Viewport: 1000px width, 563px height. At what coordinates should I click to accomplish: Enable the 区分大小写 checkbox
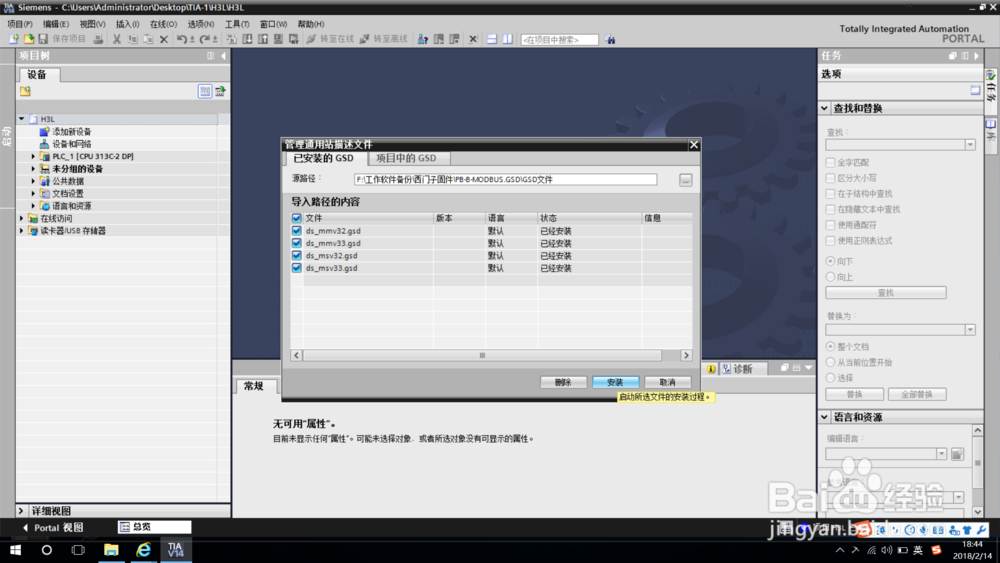pyautogui.click(x=830, y=178)
